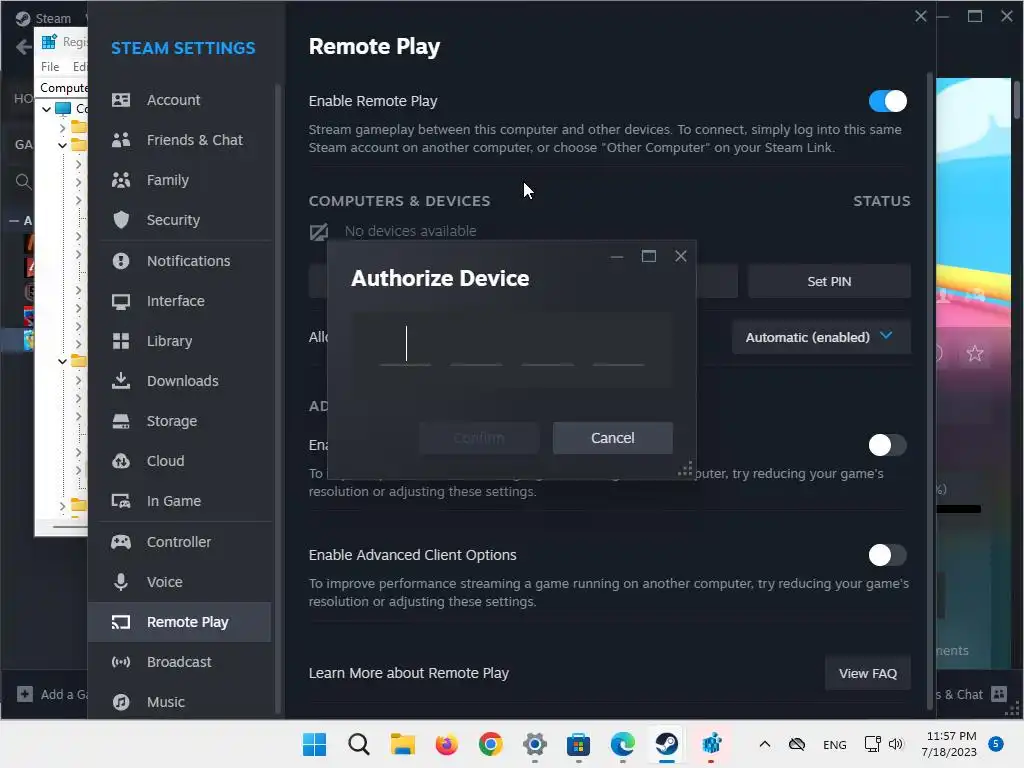Screen dimensions: 1024x768
Task: Click second PIN digit field
Action: [x=476, y=344]
